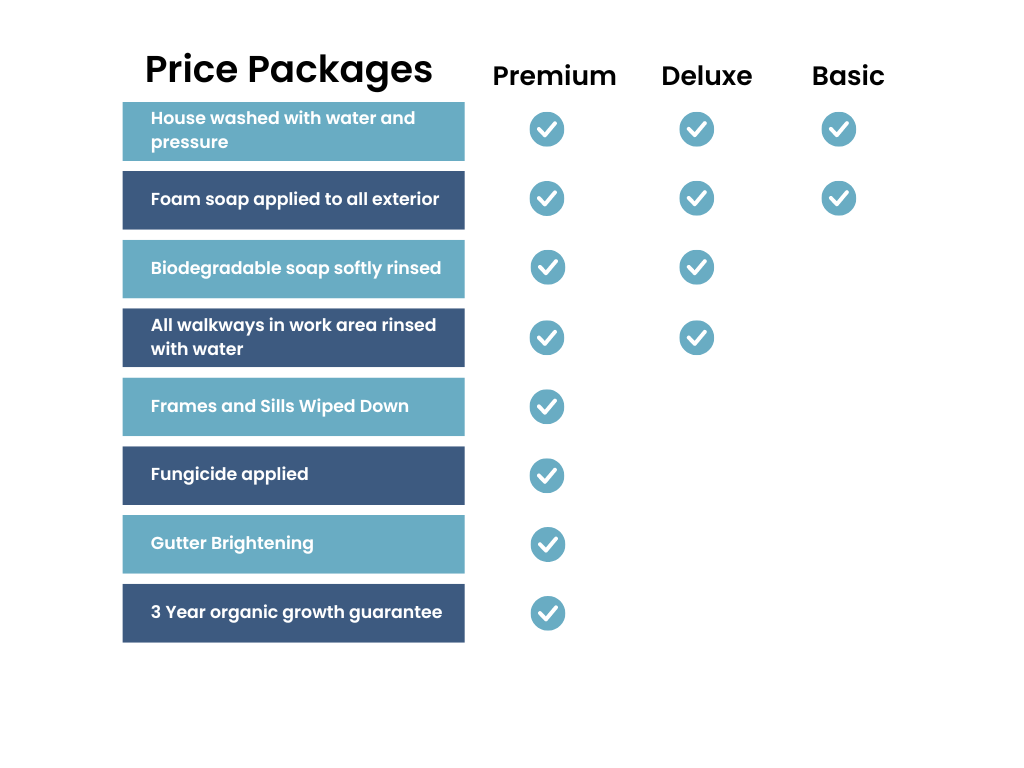Click Deluxe checkmark for walkways rinsed row
Image resolution: width=1024 pixels, height=768 pixels.
point(697,337)
